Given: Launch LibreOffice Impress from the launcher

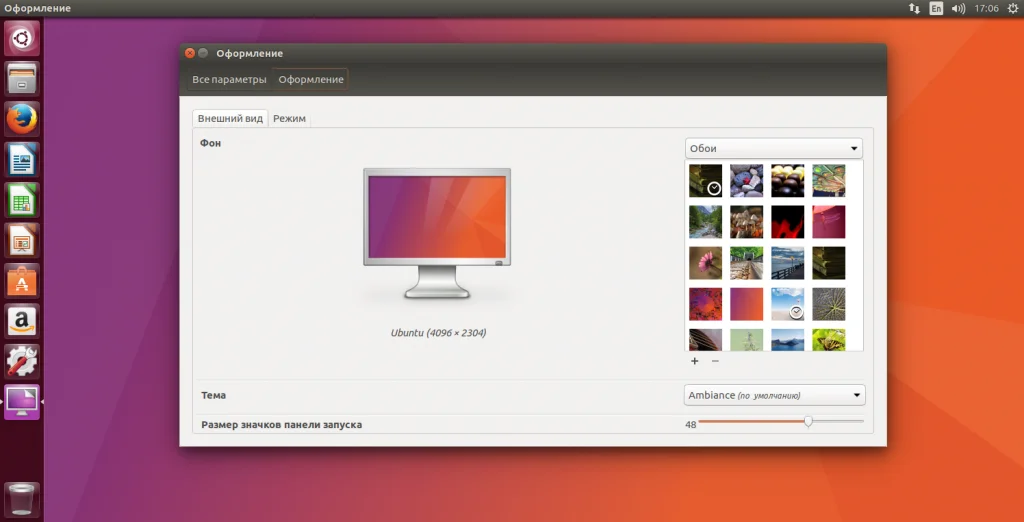Looking at the screenshot, I should tap(22, 241).
